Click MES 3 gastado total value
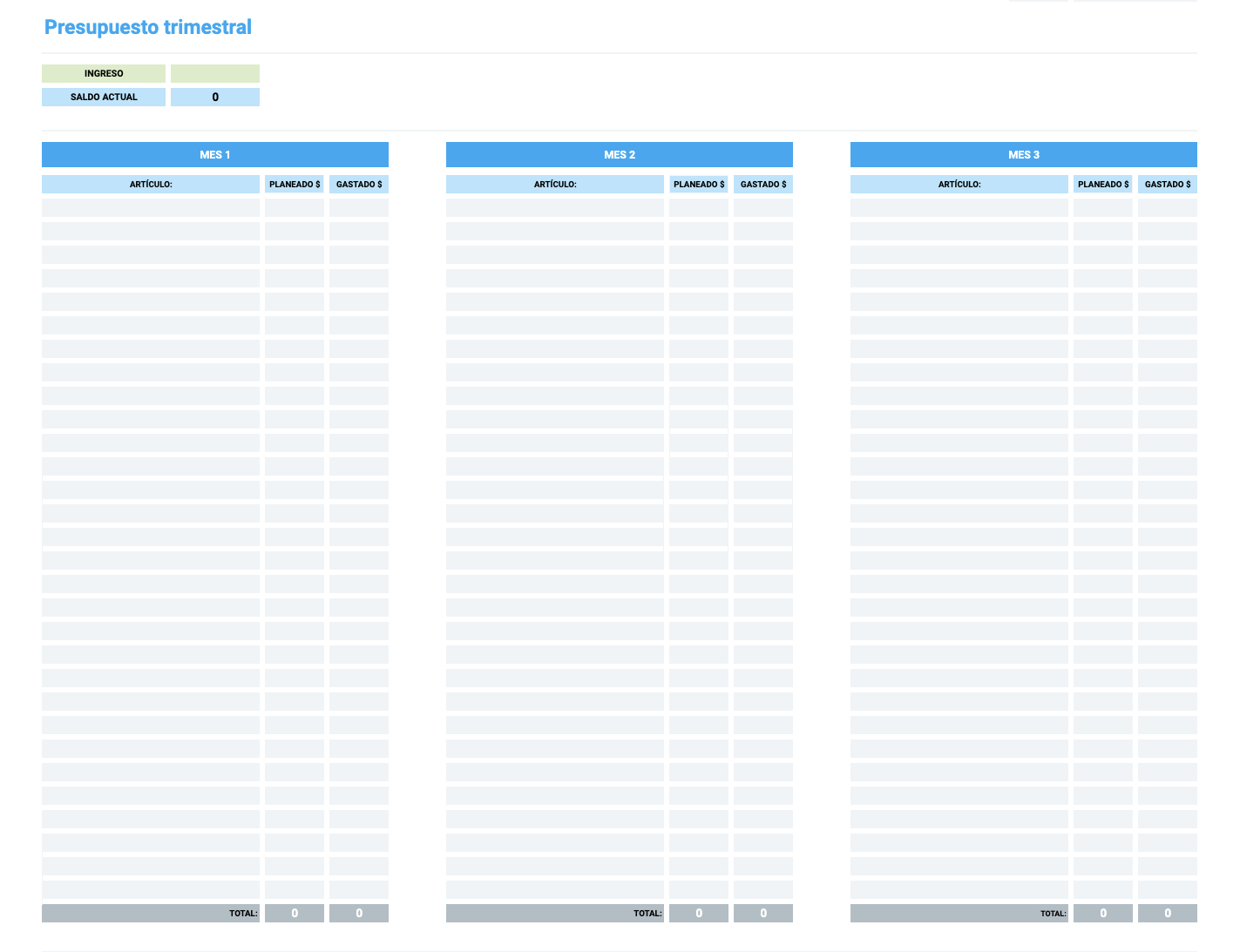This screenshot has width=1240, height=952. [1168, 913]
